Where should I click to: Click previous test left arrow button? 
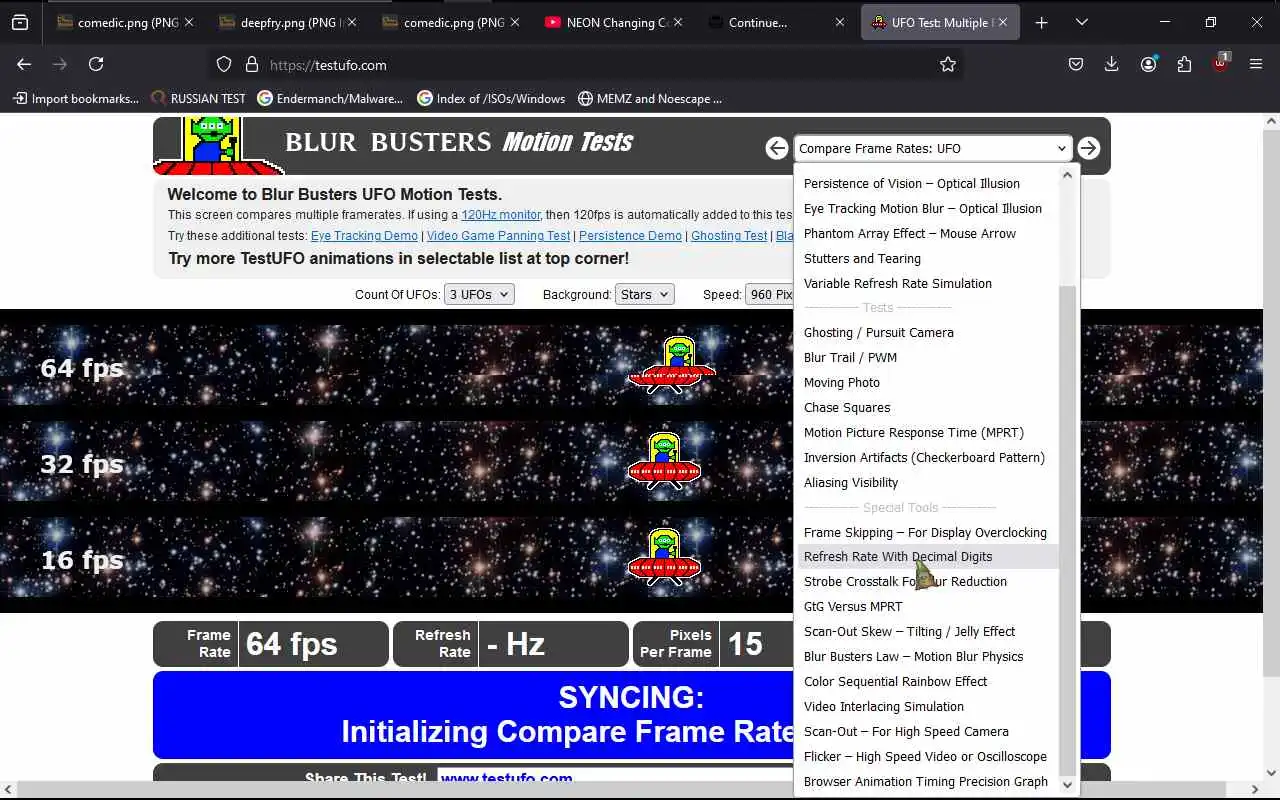click(x=777, y=148)
